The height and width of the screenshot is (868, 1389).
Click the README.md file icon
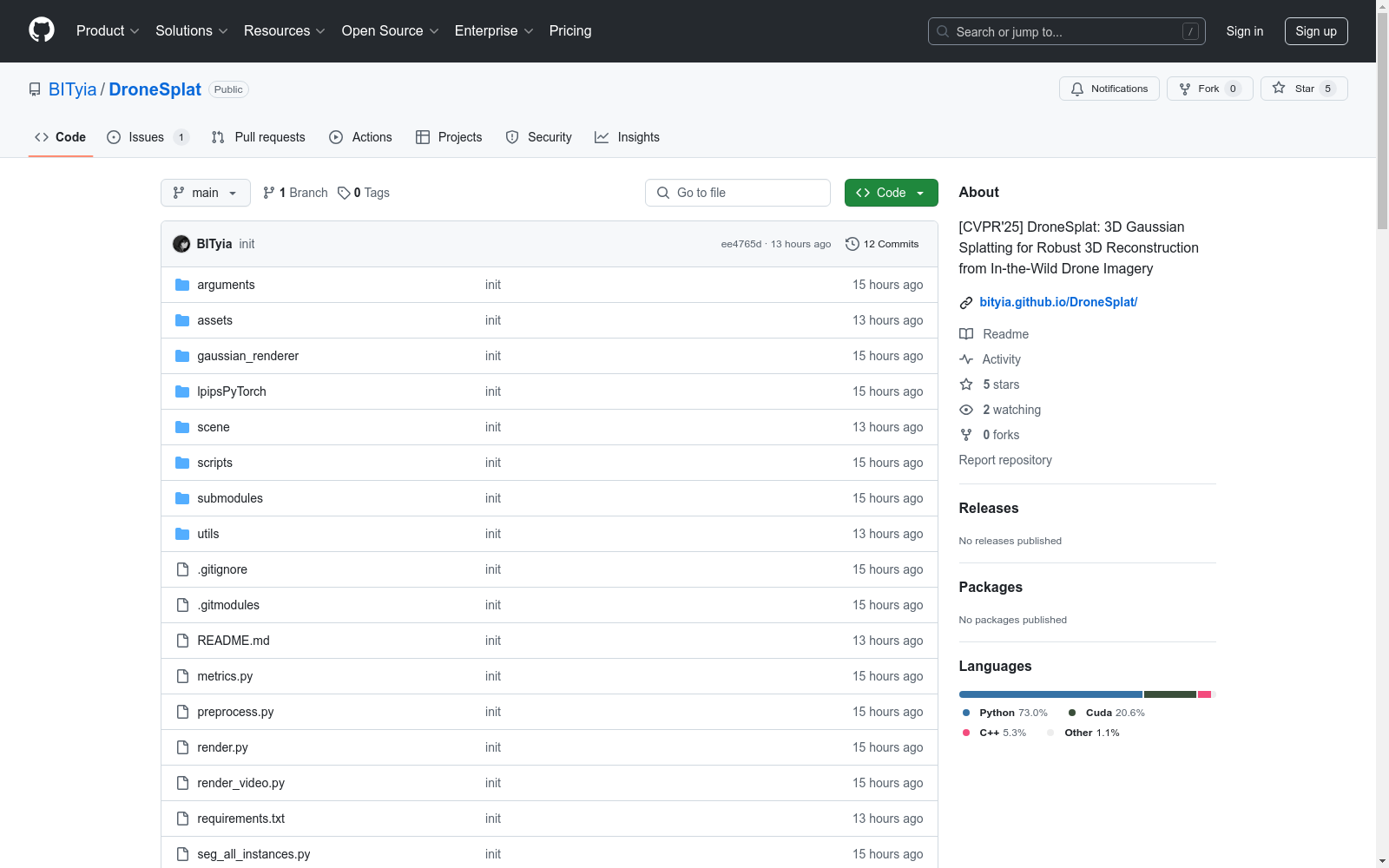pyautogui.click(x=182, y=641)
